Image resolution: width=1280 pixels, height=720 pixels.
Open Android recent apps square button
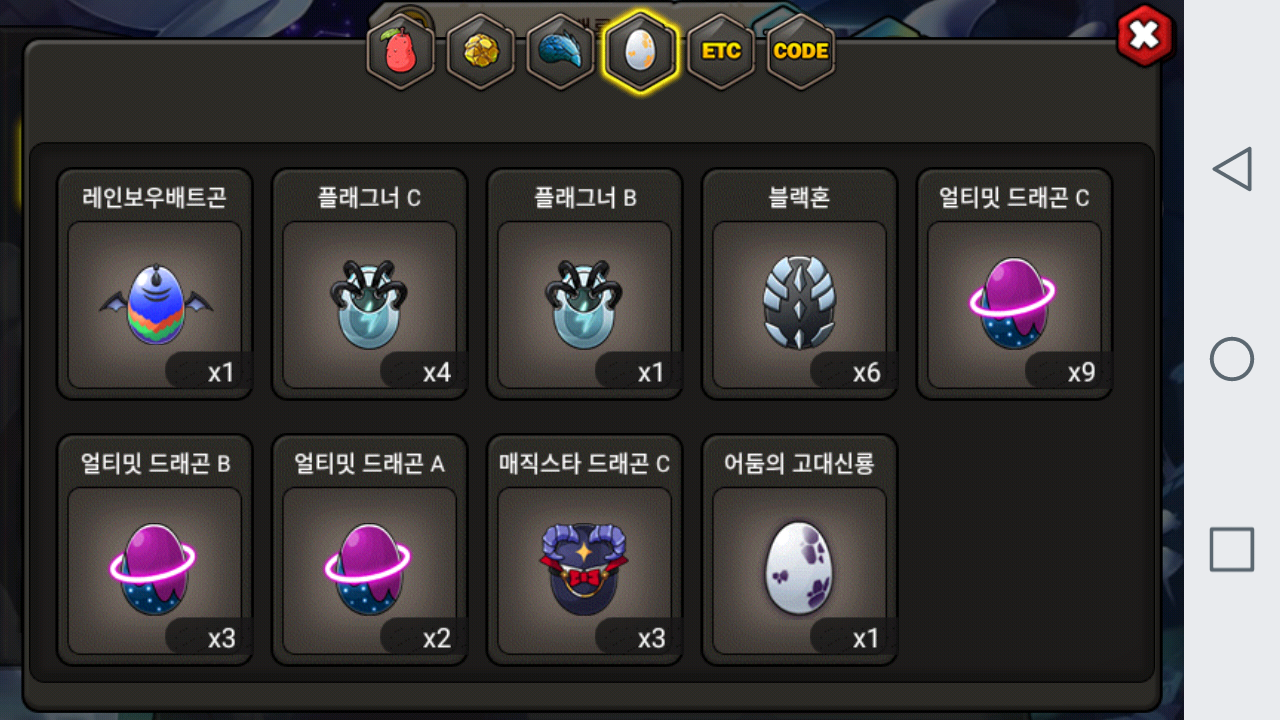(x=1232, y=549)
